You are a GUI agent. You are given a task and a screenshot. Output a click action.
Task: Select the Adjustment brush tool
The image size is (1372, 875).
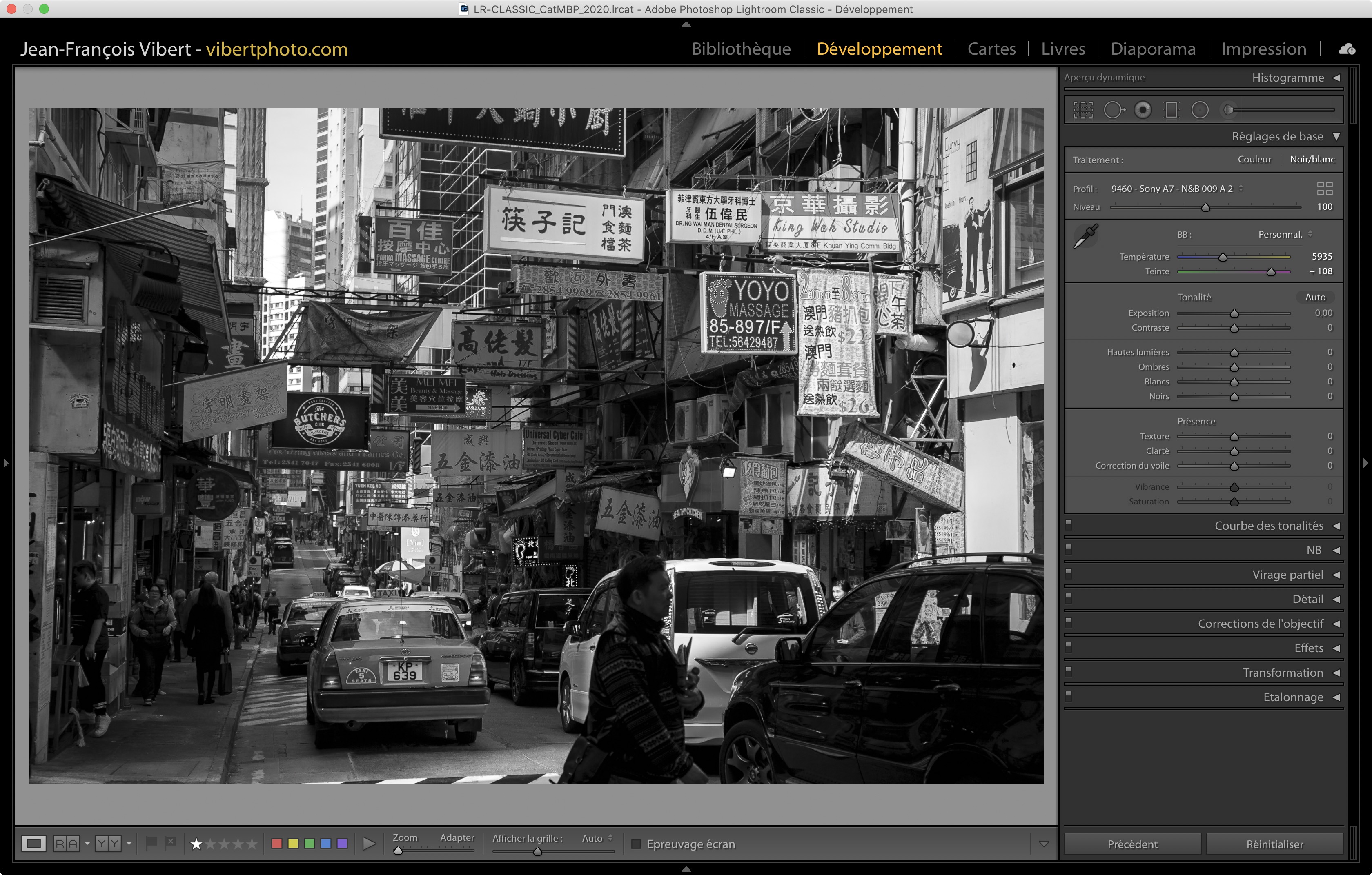click(1229, 110)
